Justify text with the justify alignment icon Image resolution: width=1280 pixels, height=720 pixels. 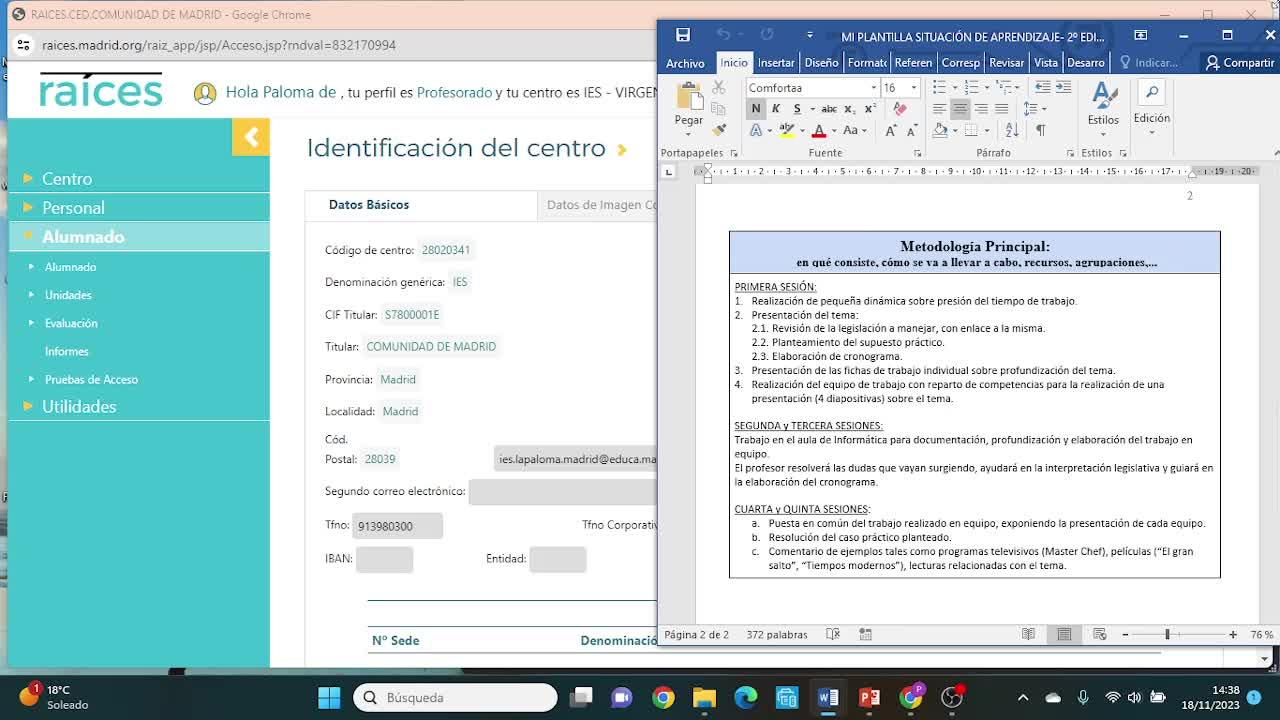(1001, 109)
